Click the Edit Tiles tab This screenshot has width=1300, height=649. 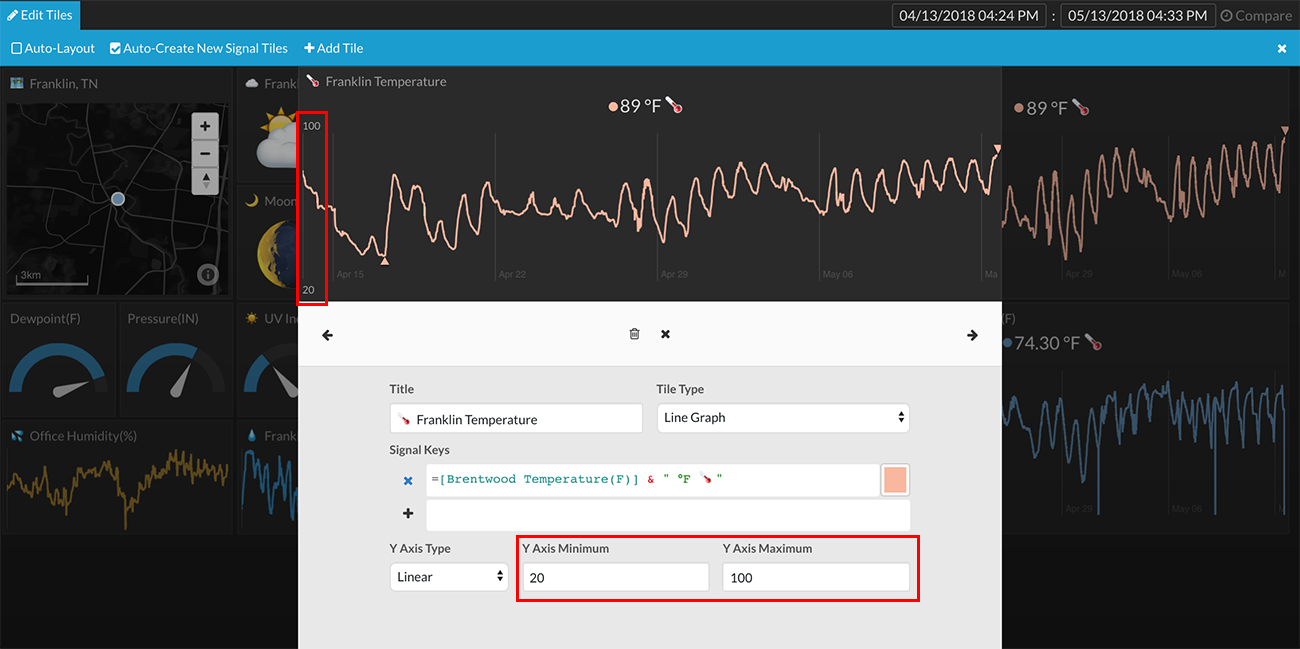40,15
